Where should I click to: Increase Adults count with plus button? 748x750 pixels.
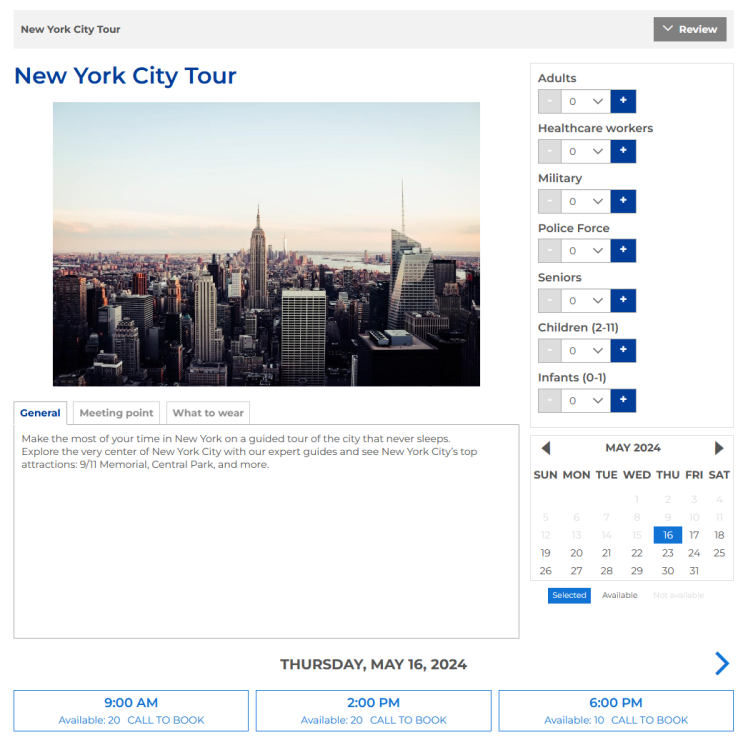623,101
